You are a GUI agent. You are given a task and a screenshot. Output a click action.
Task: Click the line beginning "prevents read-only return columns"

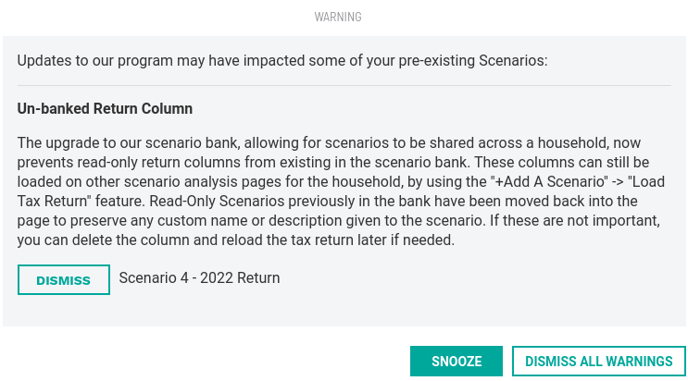coord(333,162)
